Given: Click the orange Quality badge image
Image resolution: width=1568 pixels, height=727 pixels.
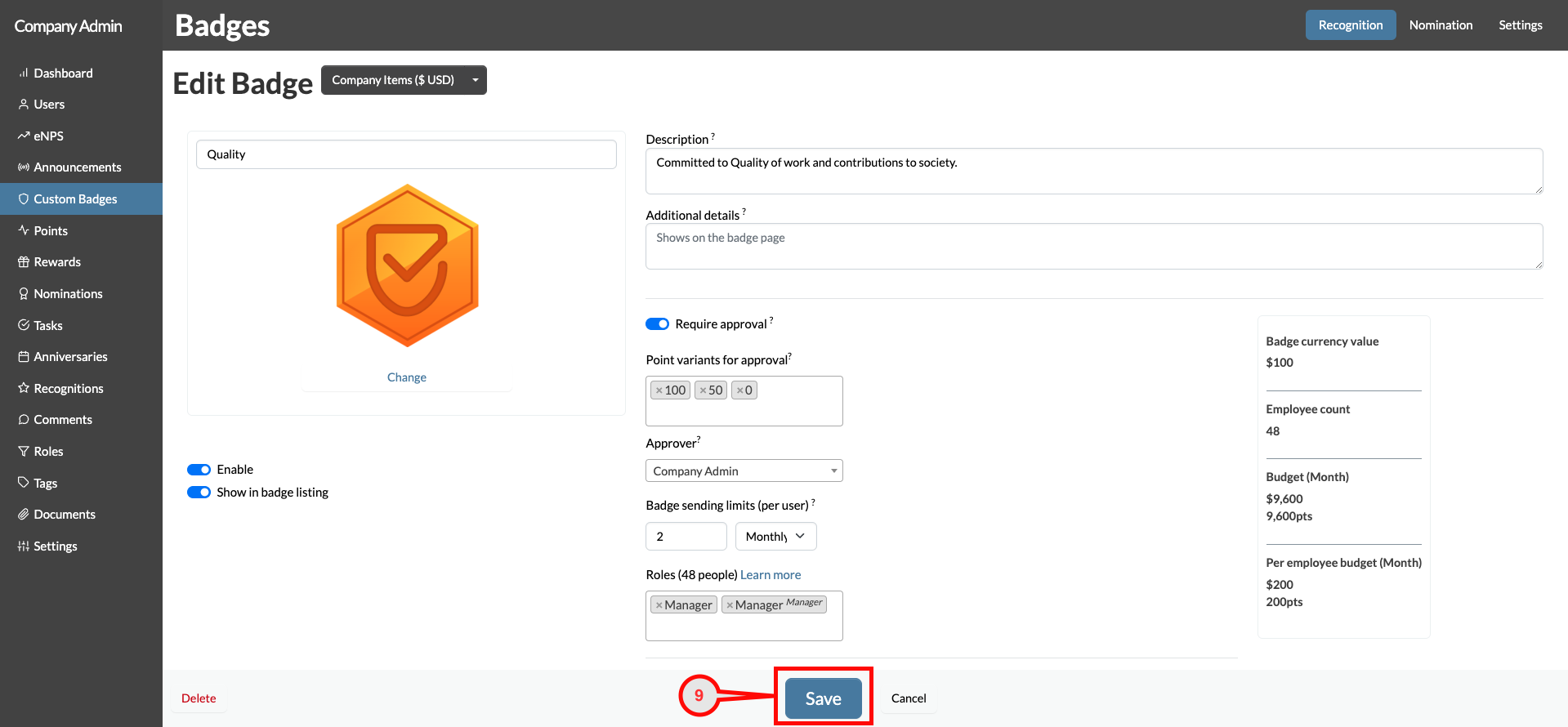Looking at the screenshot, I should (x=407, y=265).
